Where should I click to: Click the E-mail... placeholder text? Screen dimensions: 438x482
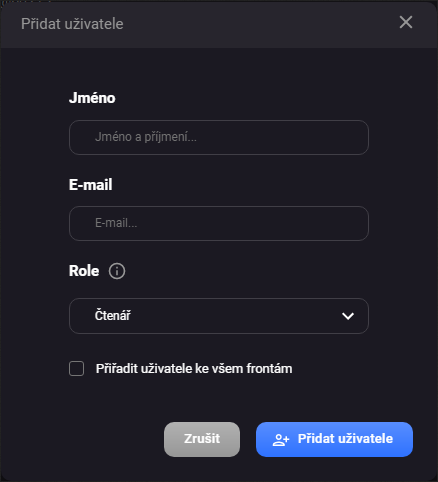pyautogui.click(x=116, y=223)
